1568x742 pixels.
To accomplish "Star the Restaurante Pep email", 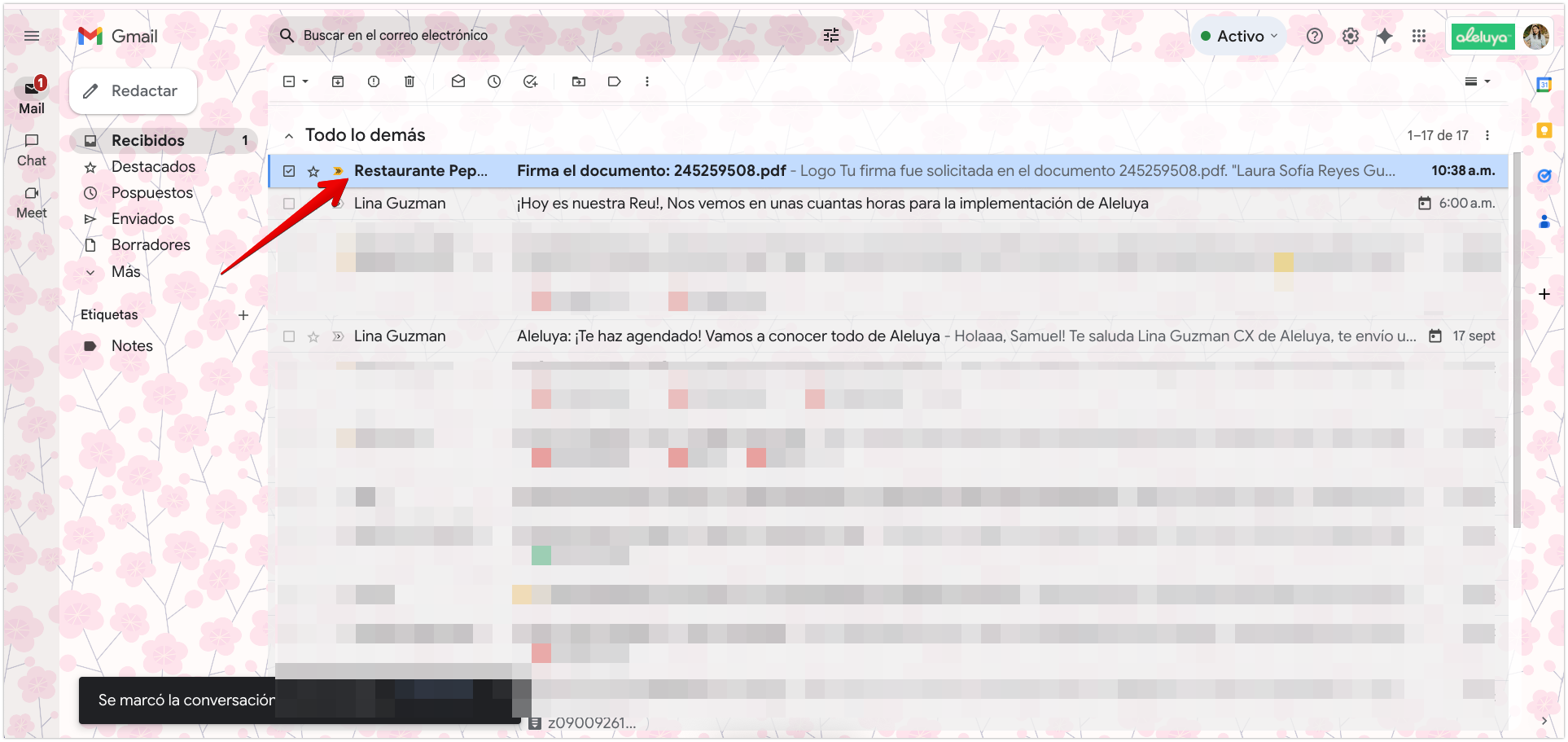I will point(313,171).
